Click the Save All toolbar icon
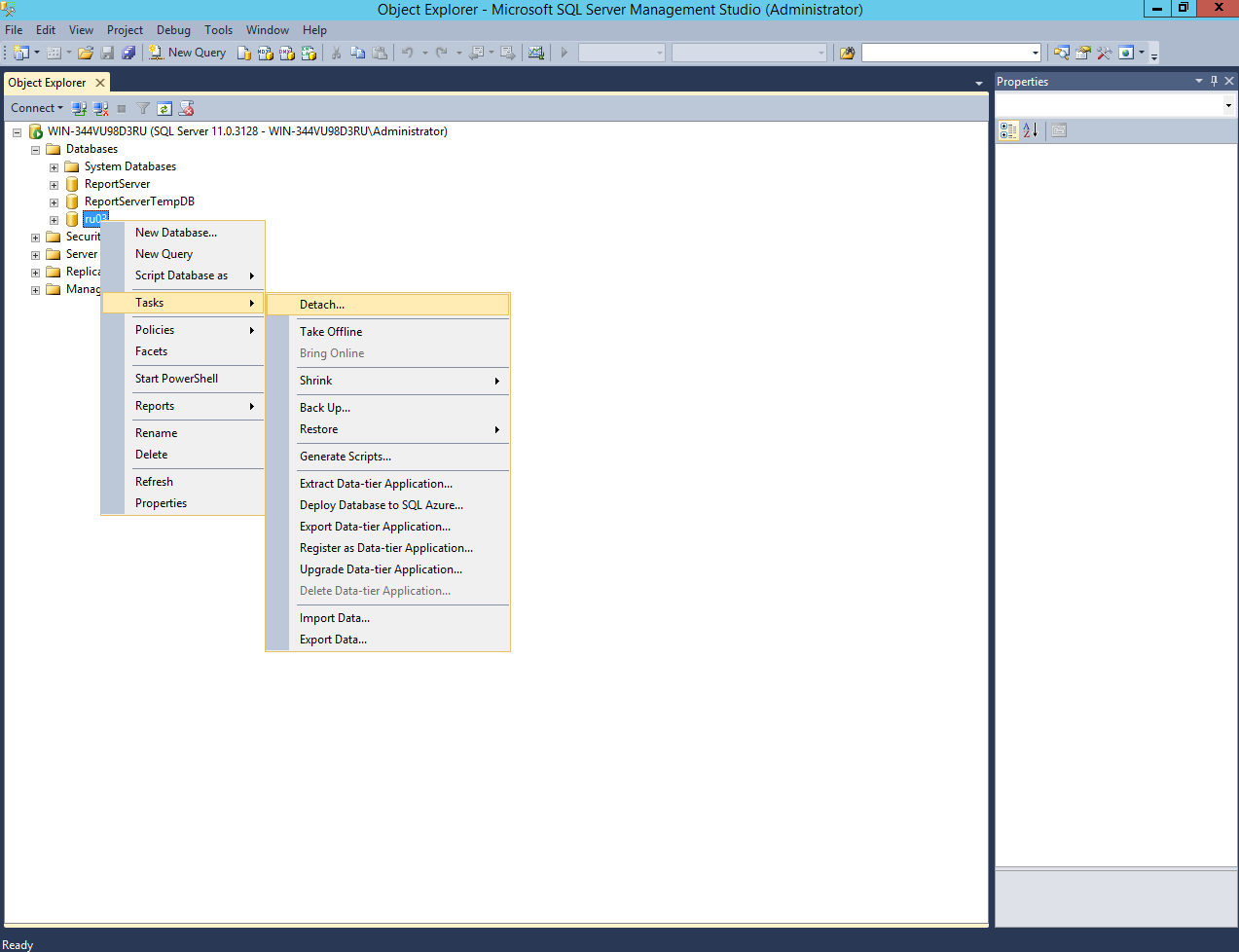The width and height of the screenshot is (1239, 952). click(x=128, y=53)
